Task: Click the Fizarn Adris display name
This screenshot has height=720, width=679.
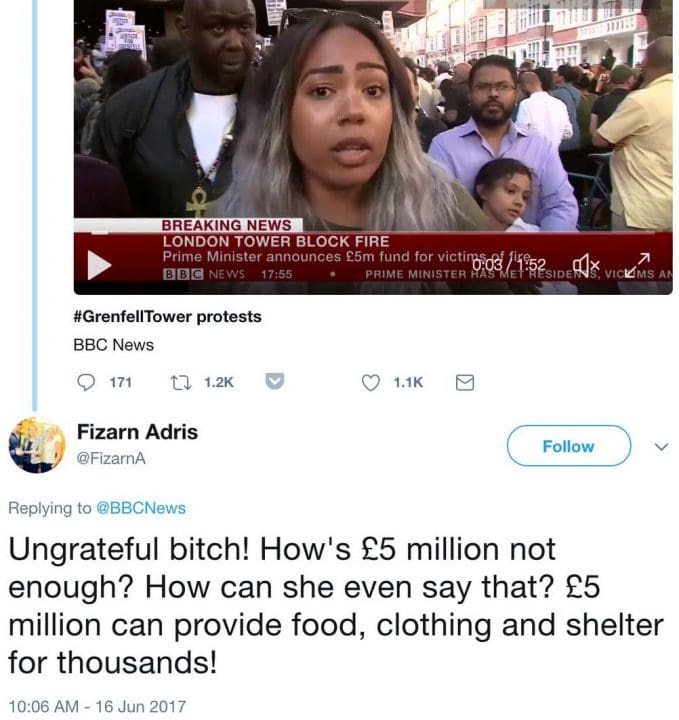Action: tap(137, 432)
